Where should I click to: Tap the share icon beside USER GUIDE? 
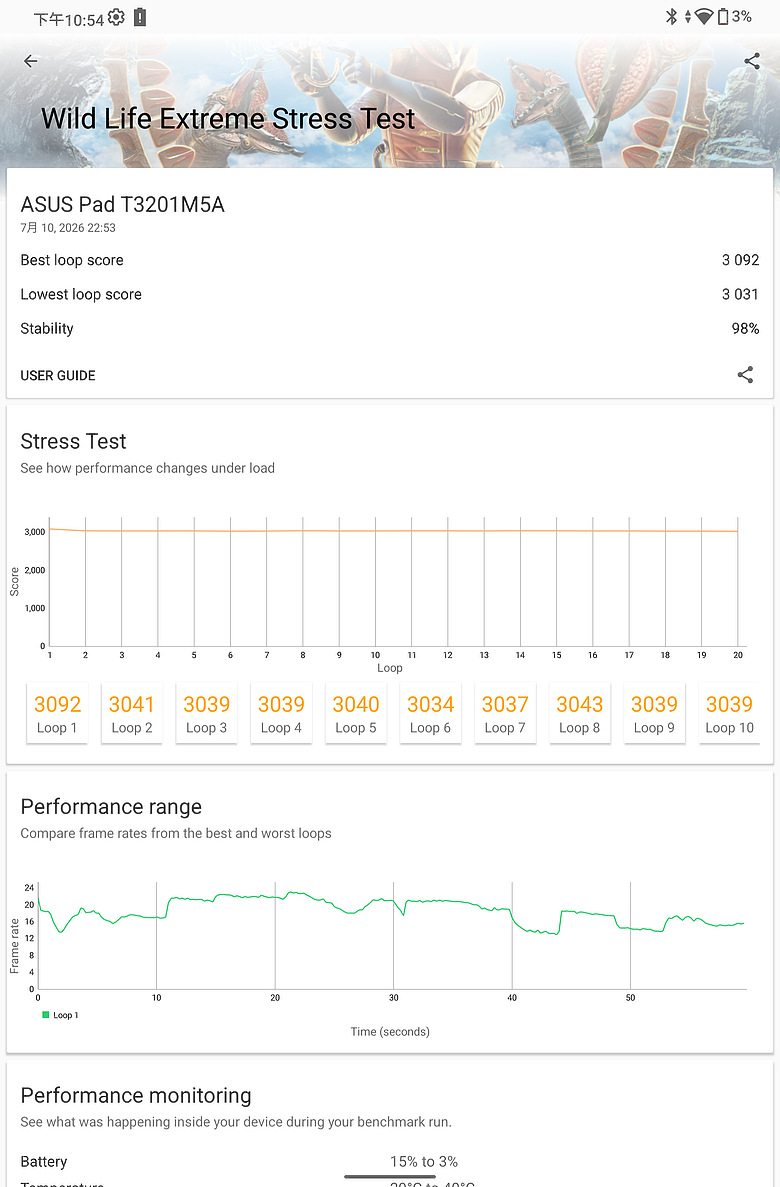click(x=745, y=375)
